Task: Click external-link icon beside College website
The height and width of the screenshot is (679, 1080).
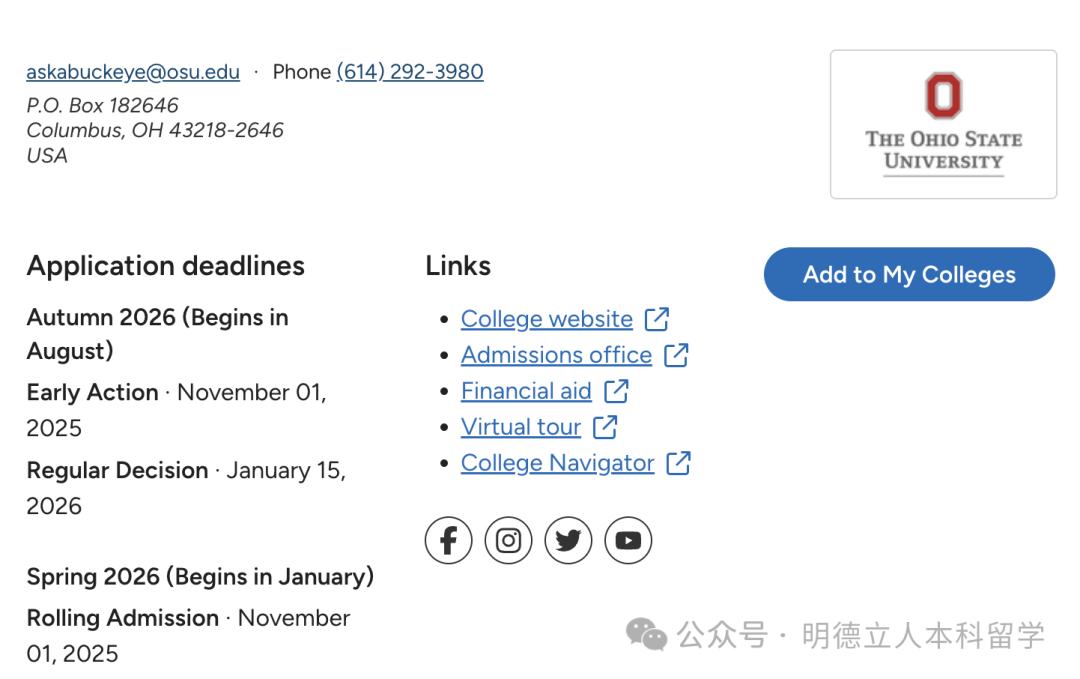Action: (657, 319)
